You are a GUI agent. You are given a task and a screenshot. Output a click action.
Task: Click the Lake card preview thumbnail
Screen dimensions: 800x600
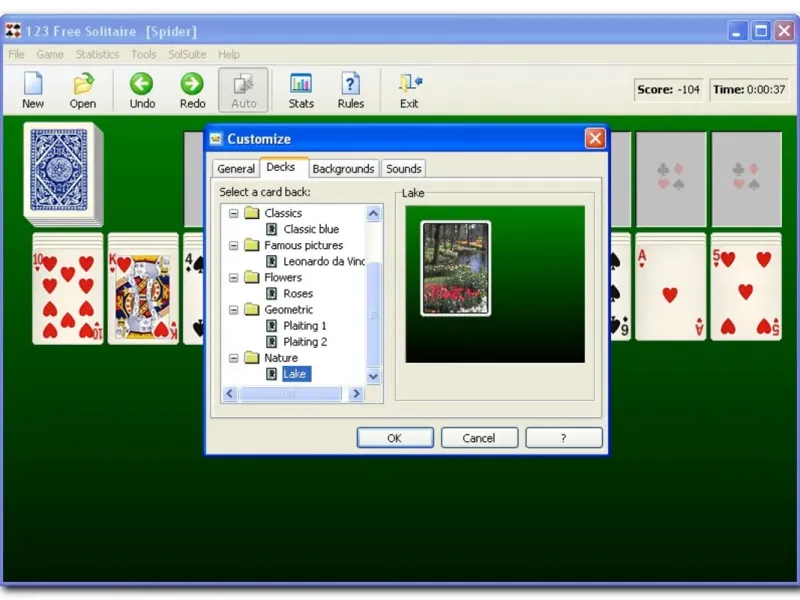tap(455, 268)
